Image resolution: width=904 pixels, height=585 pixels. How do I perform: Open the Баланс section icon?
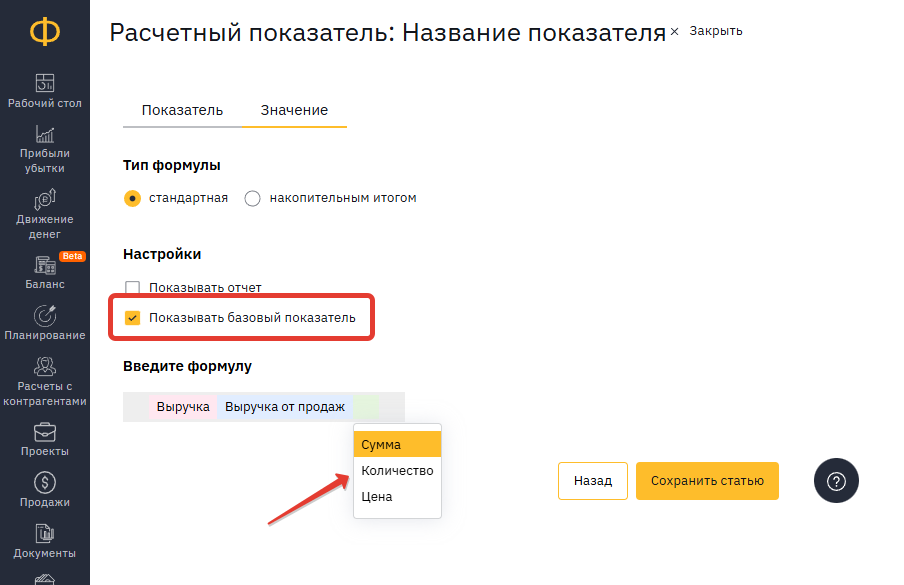coord(45,265)
